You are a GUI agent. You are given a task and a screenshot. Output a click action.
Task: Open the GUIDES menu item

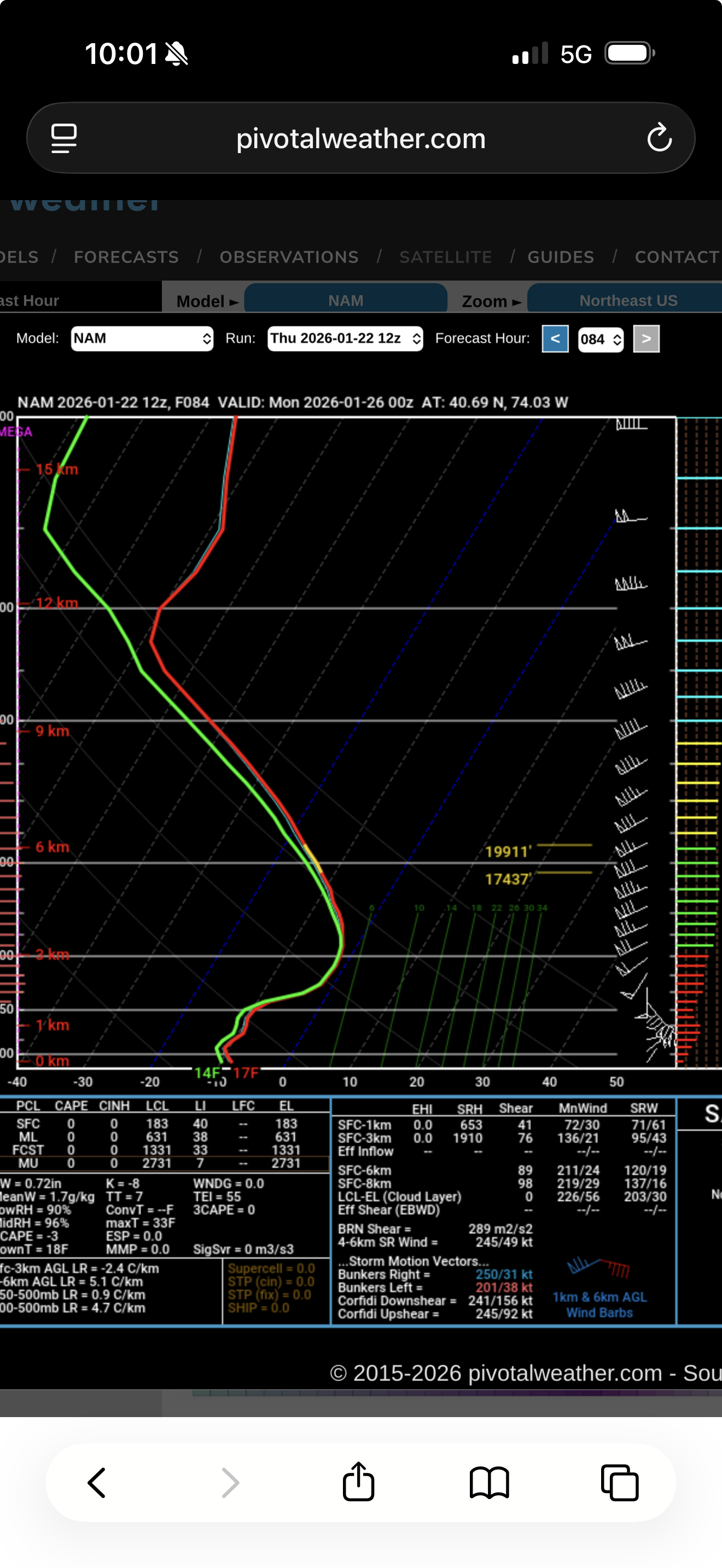(x=561, y=257)
